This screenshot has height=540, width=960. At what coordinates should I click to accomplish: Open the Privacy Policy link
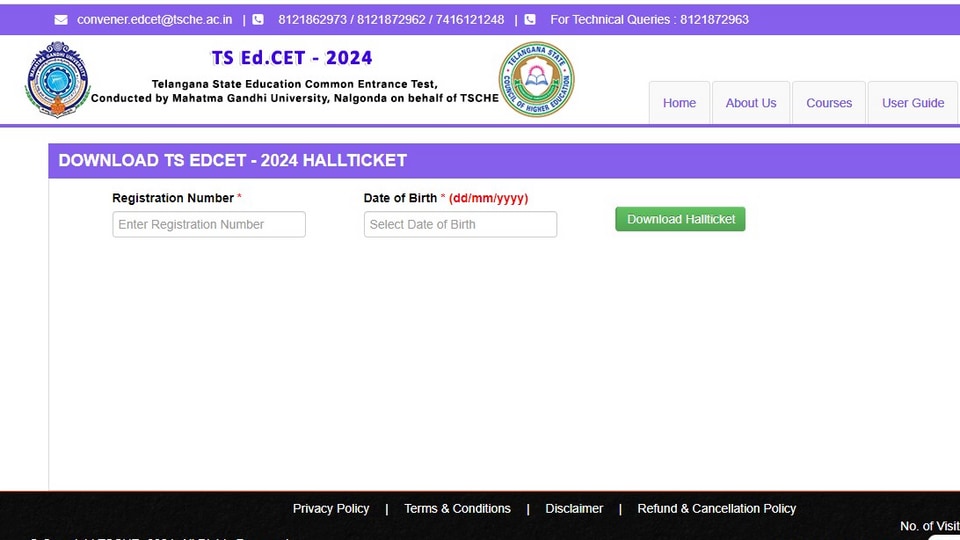331,509
